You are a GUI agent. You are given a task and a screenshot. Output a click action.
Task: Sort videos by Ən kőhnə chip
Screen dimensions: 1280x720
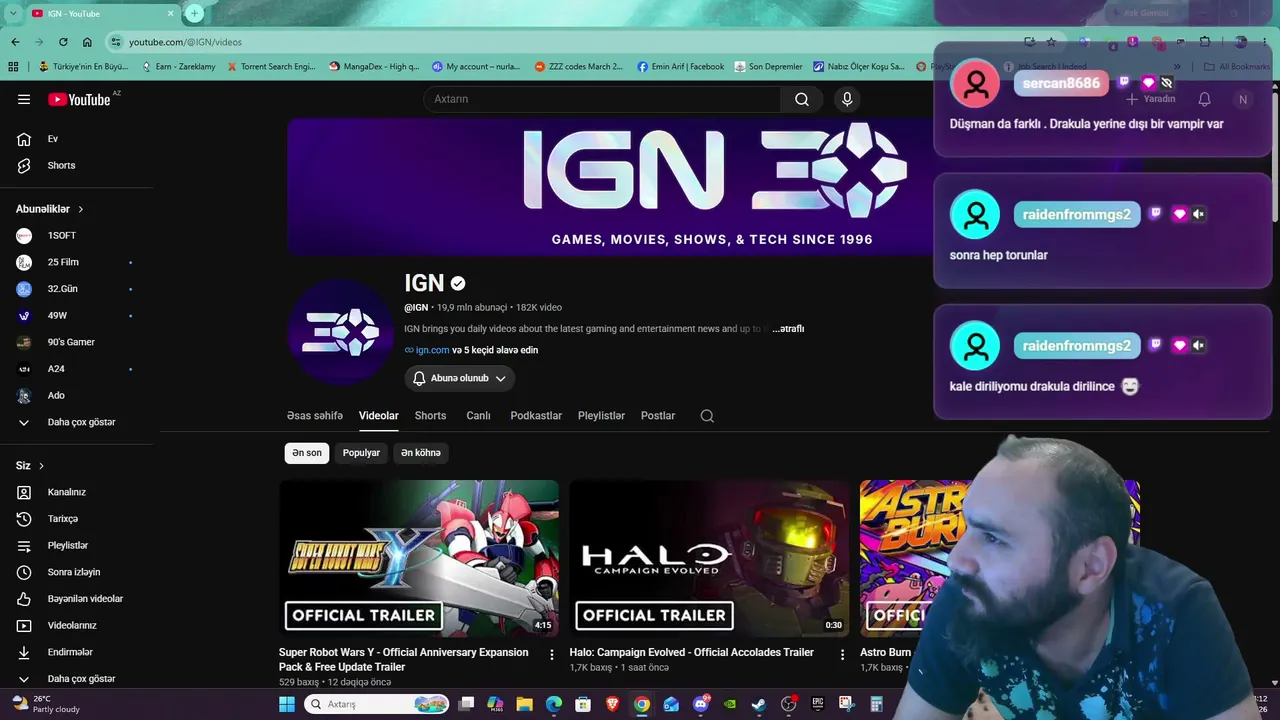coord(421,453)
